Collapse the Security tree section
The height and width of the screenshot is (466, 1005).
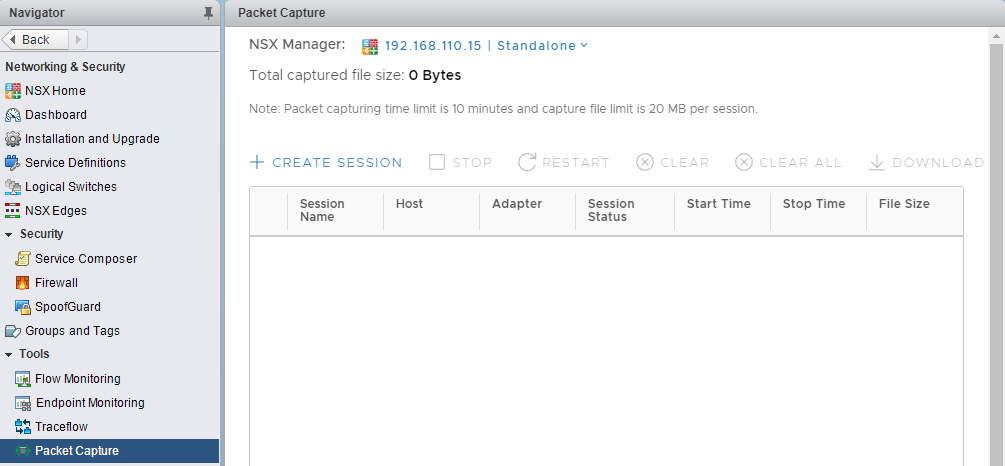(9, 235)
